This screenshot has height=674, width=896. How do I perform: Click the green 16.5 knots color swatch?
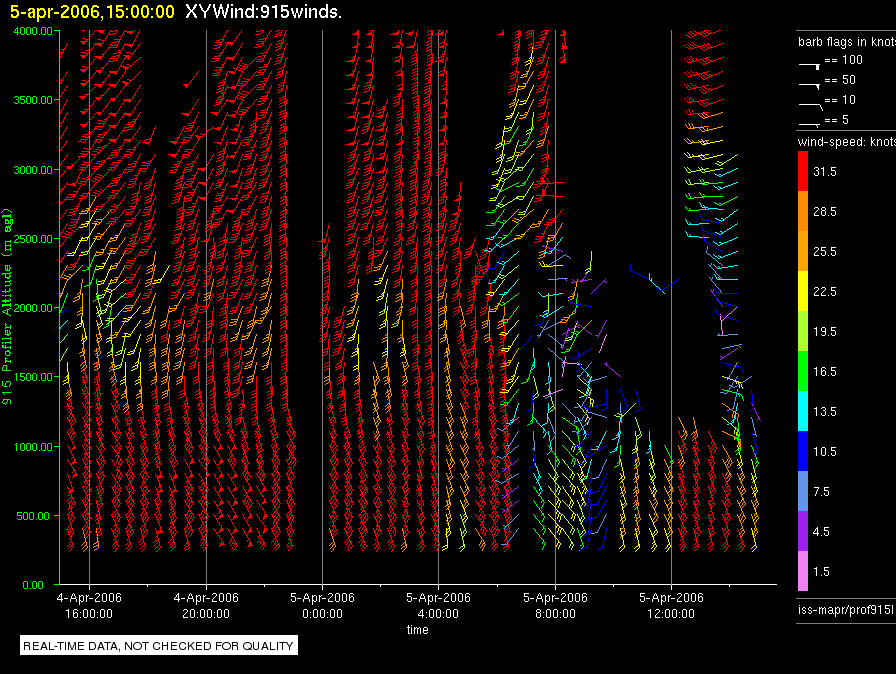(804, 371)
